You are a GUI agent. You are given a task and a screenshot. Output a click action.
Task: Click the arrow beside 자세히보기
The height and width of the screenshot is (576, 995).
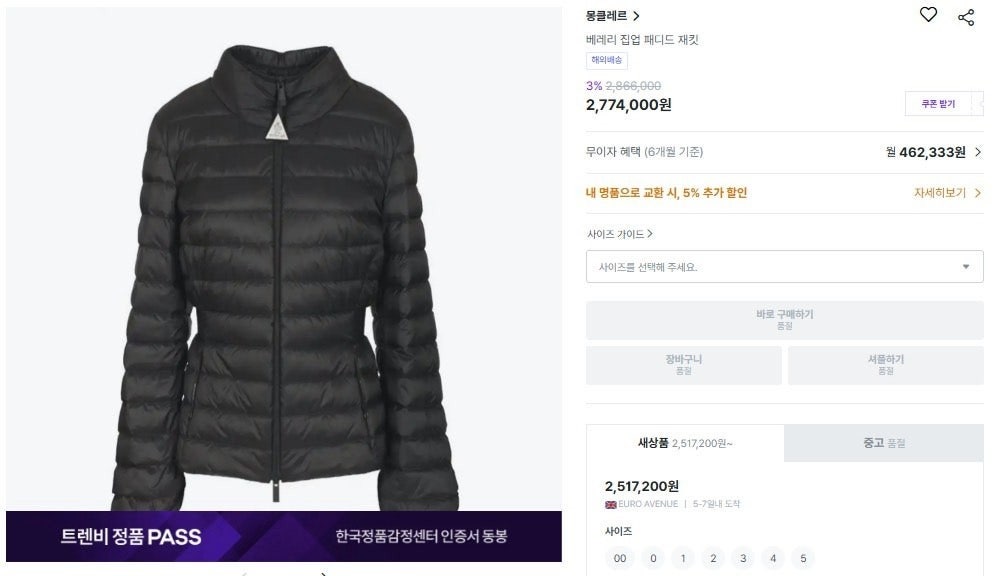(x=977, y=193)
